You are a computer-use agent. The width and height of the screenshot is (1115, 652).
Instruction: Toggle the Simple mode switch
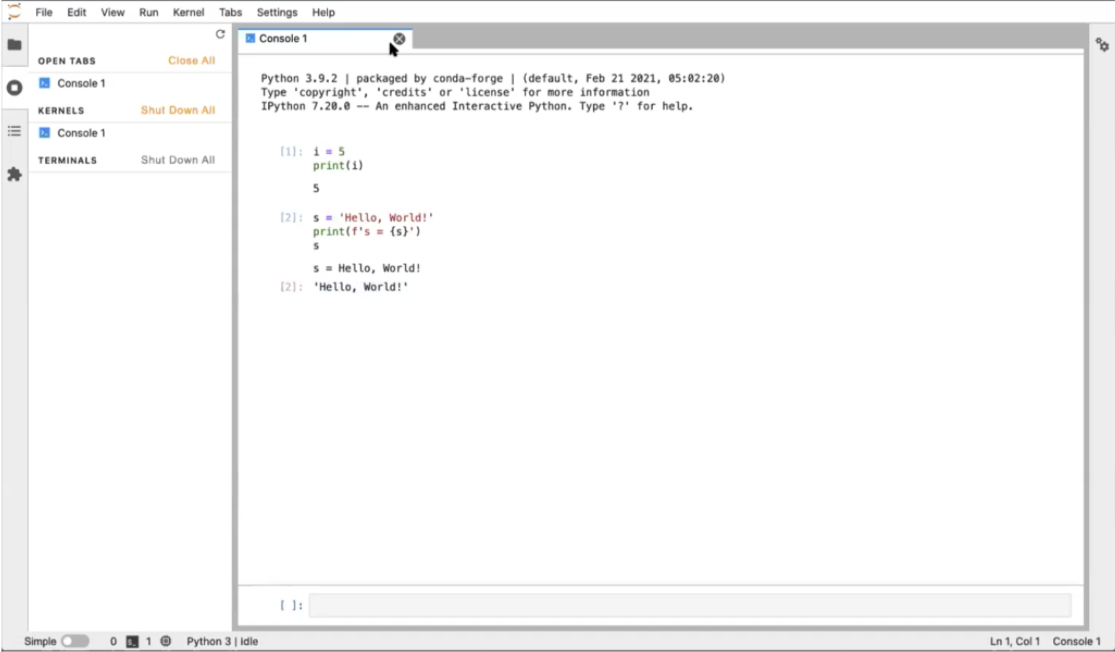(75, 641)
